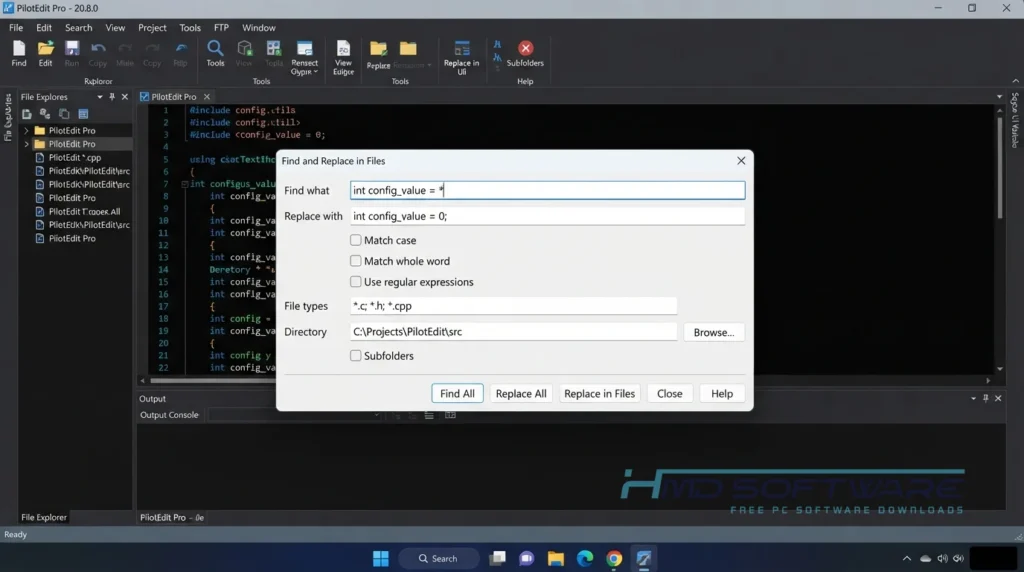Open the Search menu
Image resolution: width=1024 pixels, height=572 pixels.
tap(78, 27)
